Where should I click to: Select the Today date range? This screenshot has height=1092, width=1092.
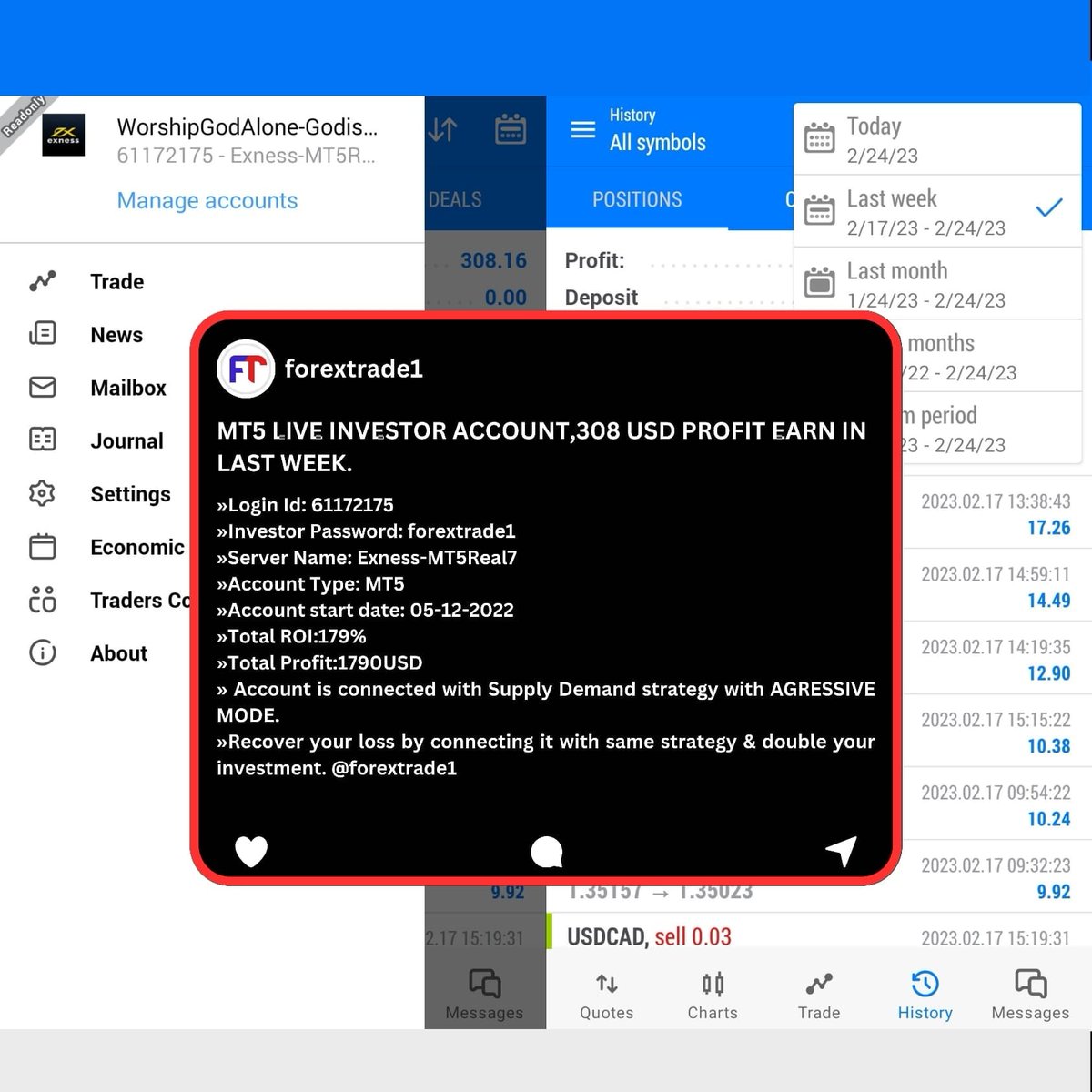pyautogui.click(x=938, y=139)
